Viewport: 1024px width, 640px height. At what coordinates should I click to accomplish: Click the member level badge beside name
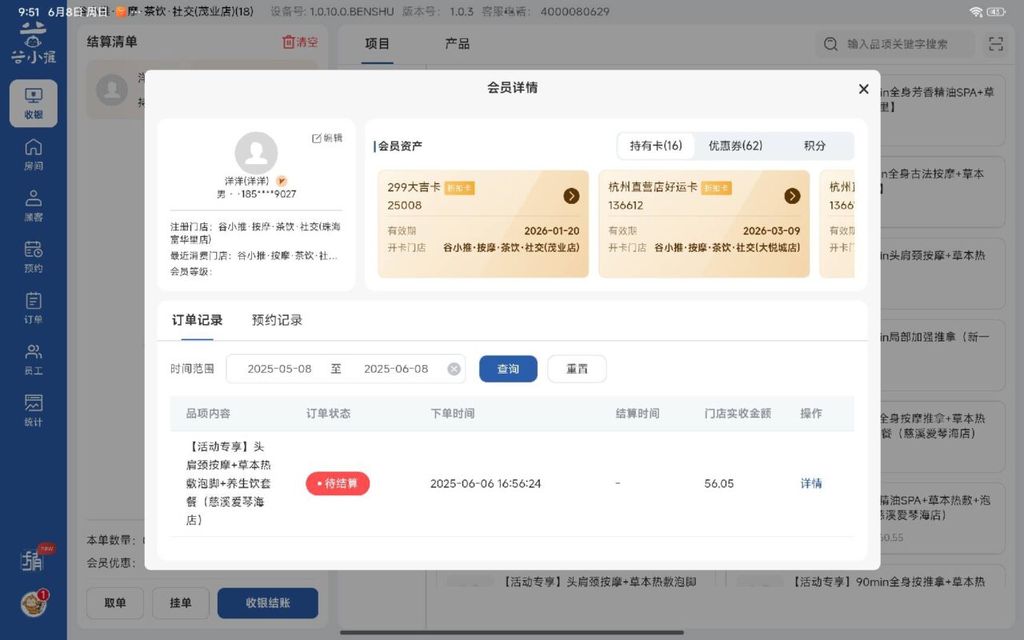281,181
